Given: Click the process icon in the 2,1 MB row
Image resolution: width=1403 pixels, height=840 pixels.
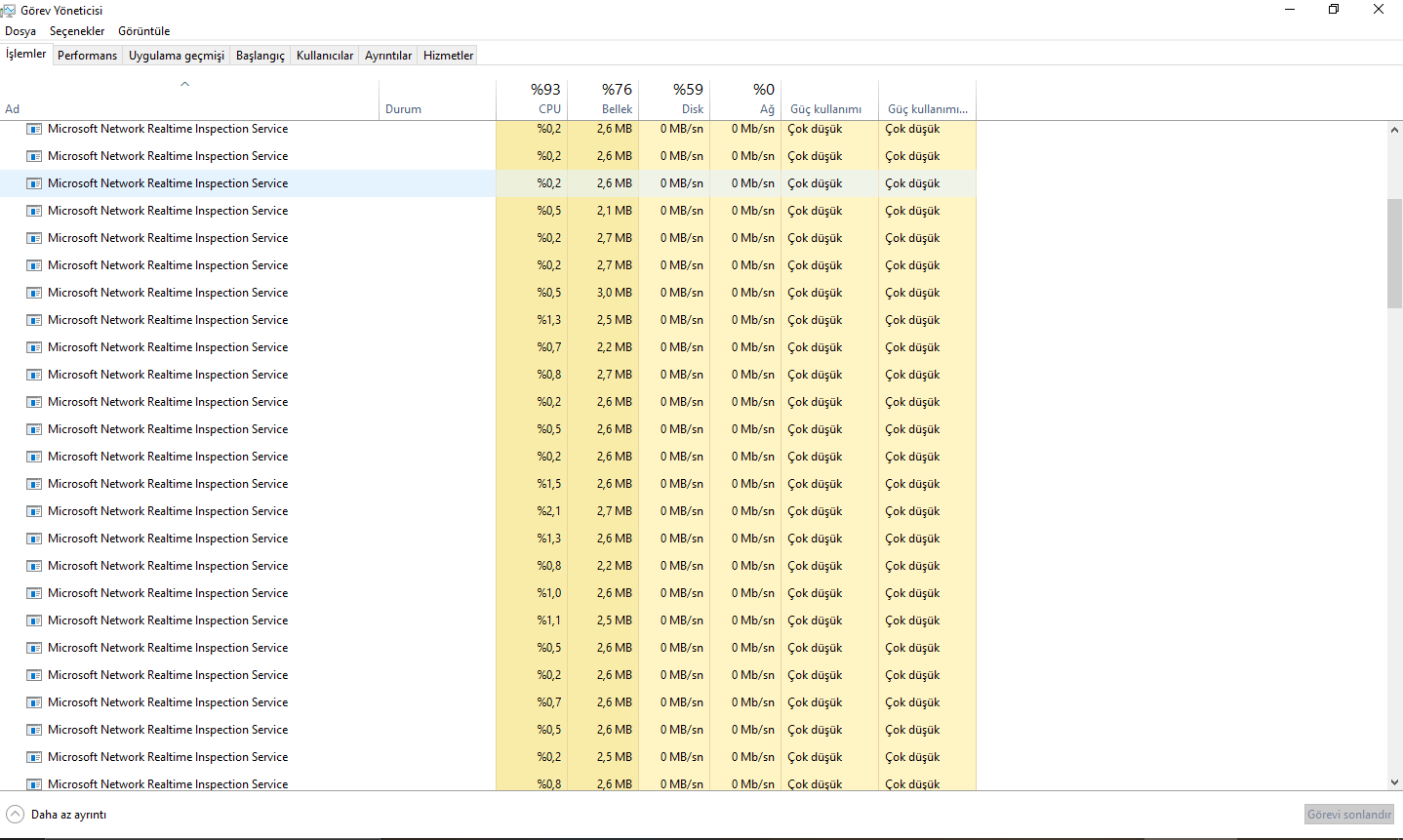Looking at the screenshot, I should pos(34,211).
